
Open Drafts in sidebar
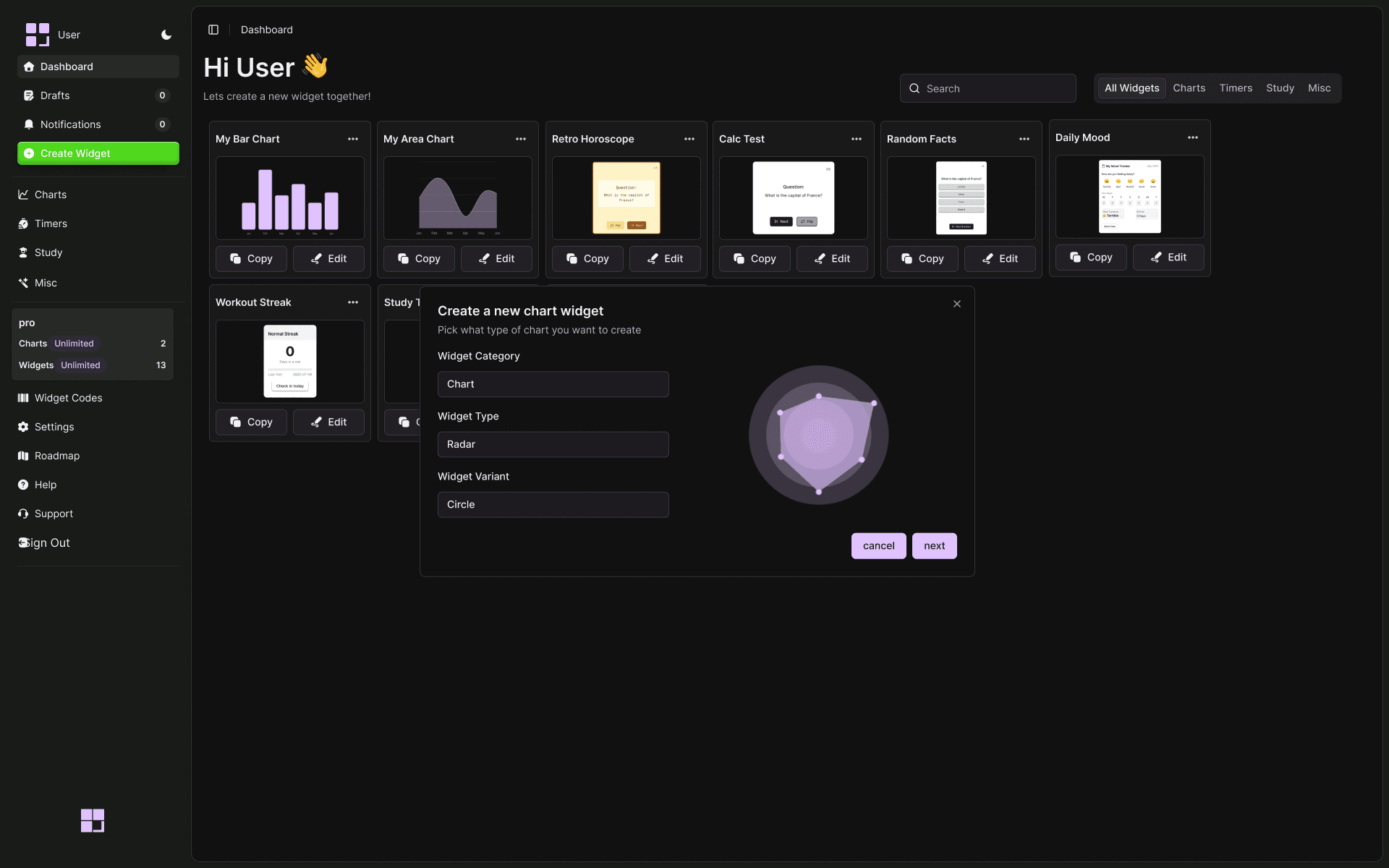55,95
